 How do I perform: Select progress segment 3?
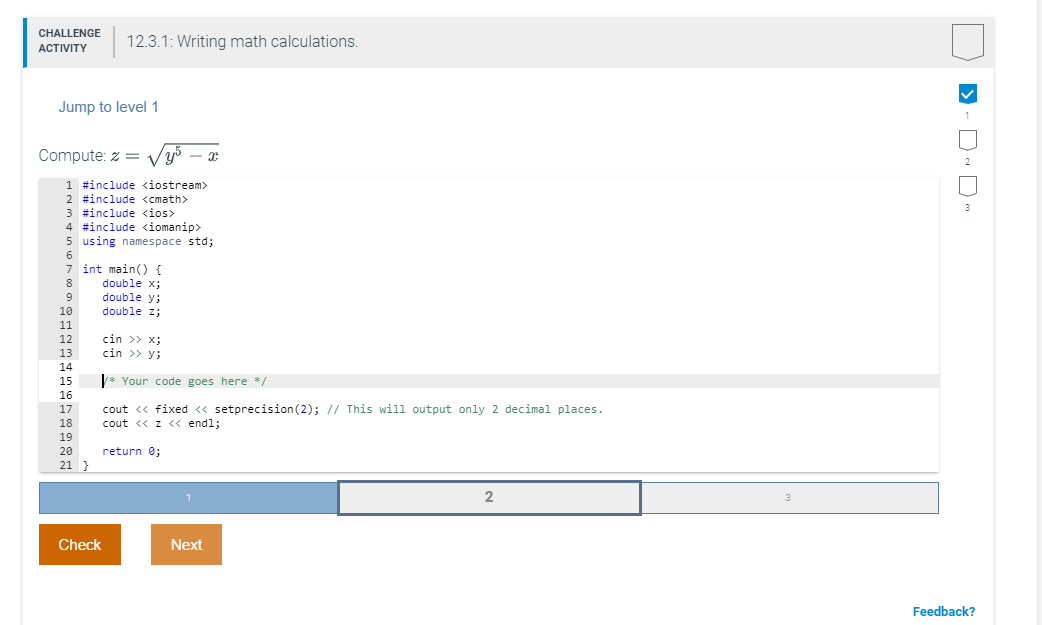pyautogui.click(x=789, y=497)
